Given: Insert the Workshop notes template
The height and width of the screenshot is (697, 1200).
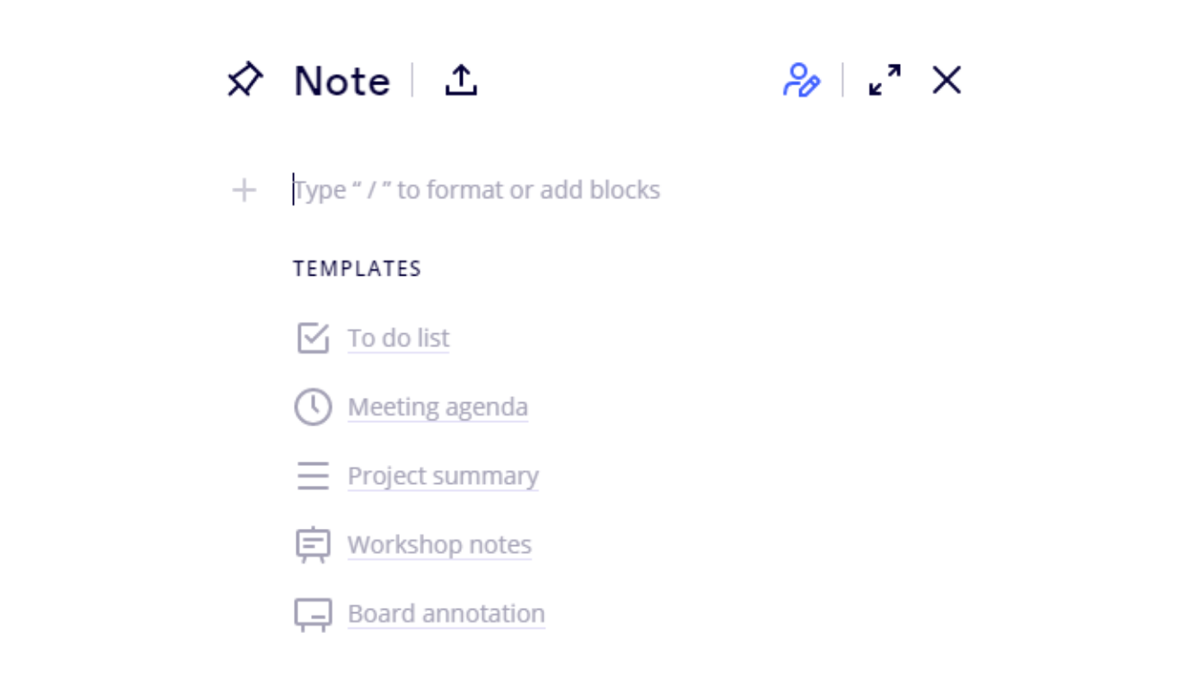Looking at the screenshot, I should [x=439, y=545].
